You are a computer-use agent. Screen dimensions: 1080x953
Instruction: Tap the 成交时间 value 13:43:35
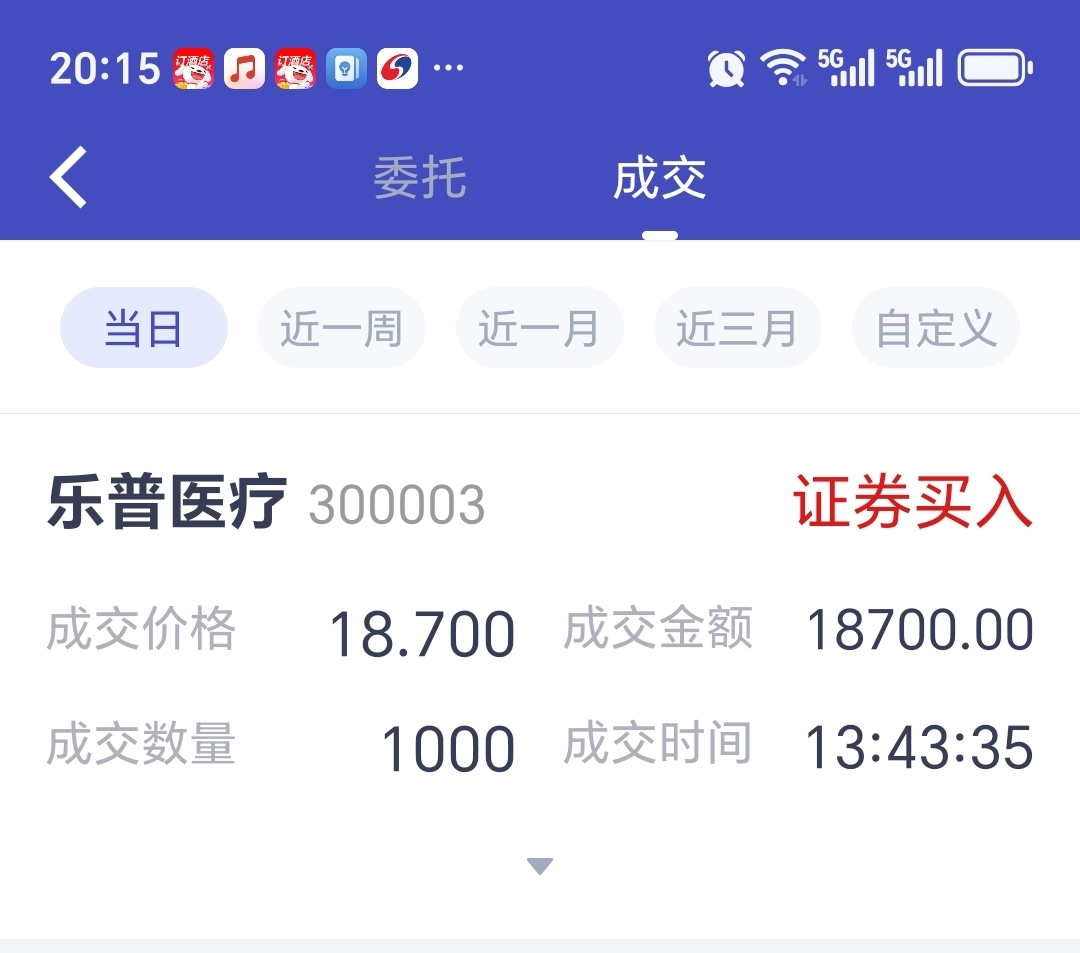[919, 747]
